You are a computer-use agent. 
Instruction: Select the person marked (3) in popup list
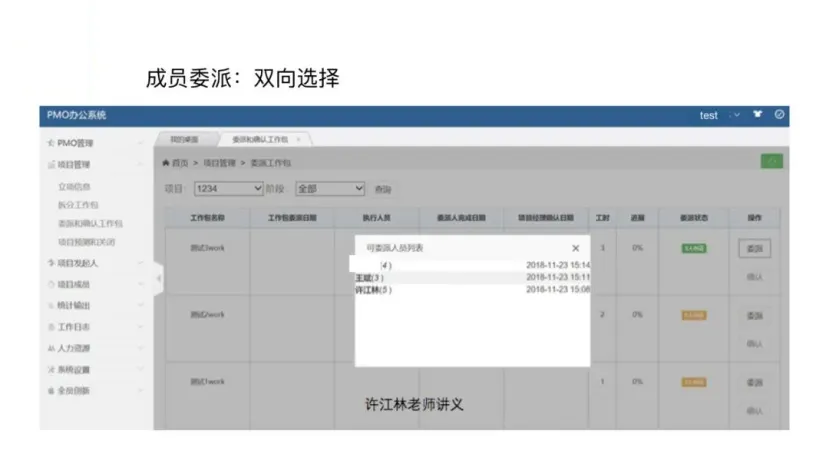click(369, 278)
